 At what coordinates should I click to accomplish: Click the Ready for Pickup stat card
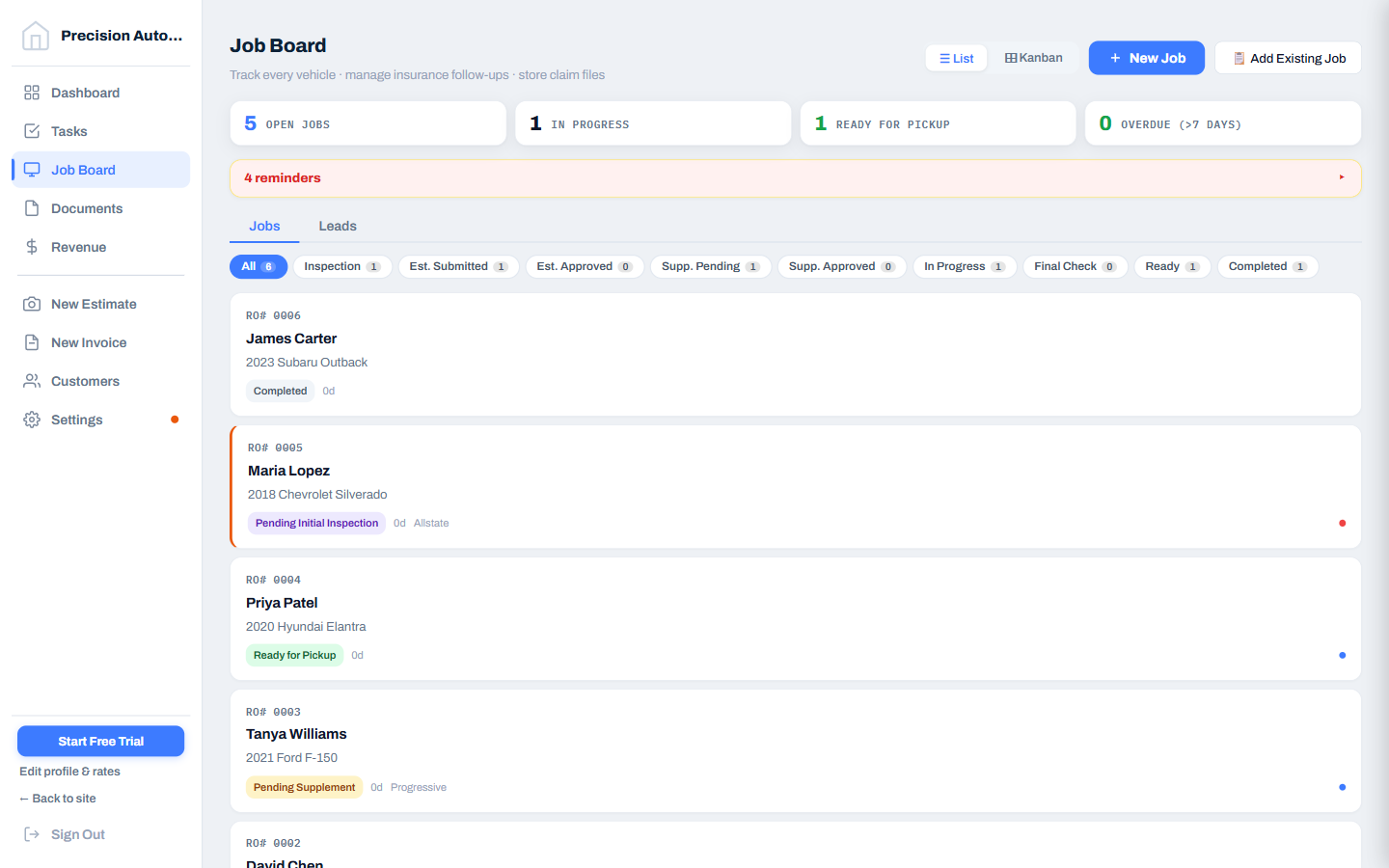coord(938,123)
